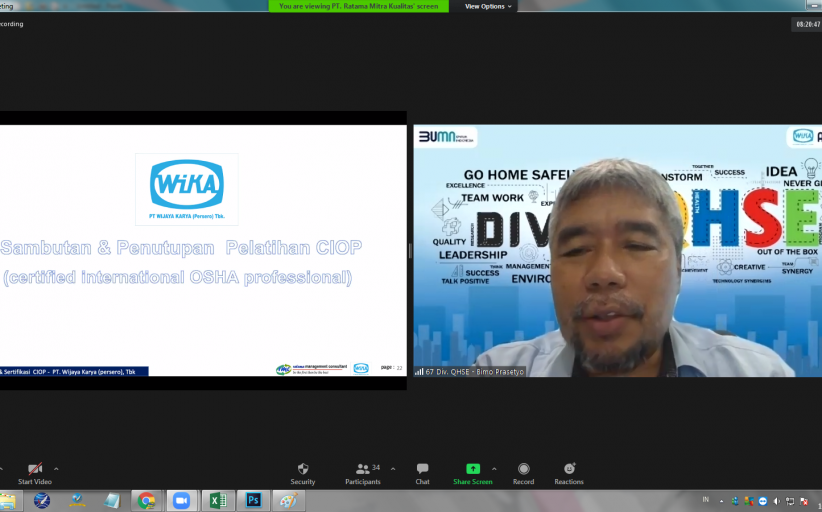Open the Paint app in taskbar
This screenshot has width=822, height=512.
(288, 501)
